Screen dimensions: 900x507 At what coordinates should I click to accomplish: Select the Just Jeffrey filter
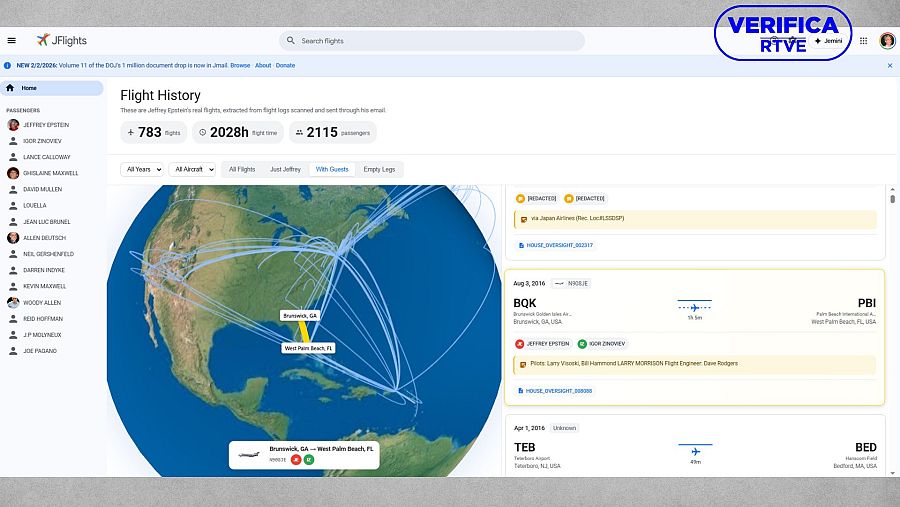[285, 170]
